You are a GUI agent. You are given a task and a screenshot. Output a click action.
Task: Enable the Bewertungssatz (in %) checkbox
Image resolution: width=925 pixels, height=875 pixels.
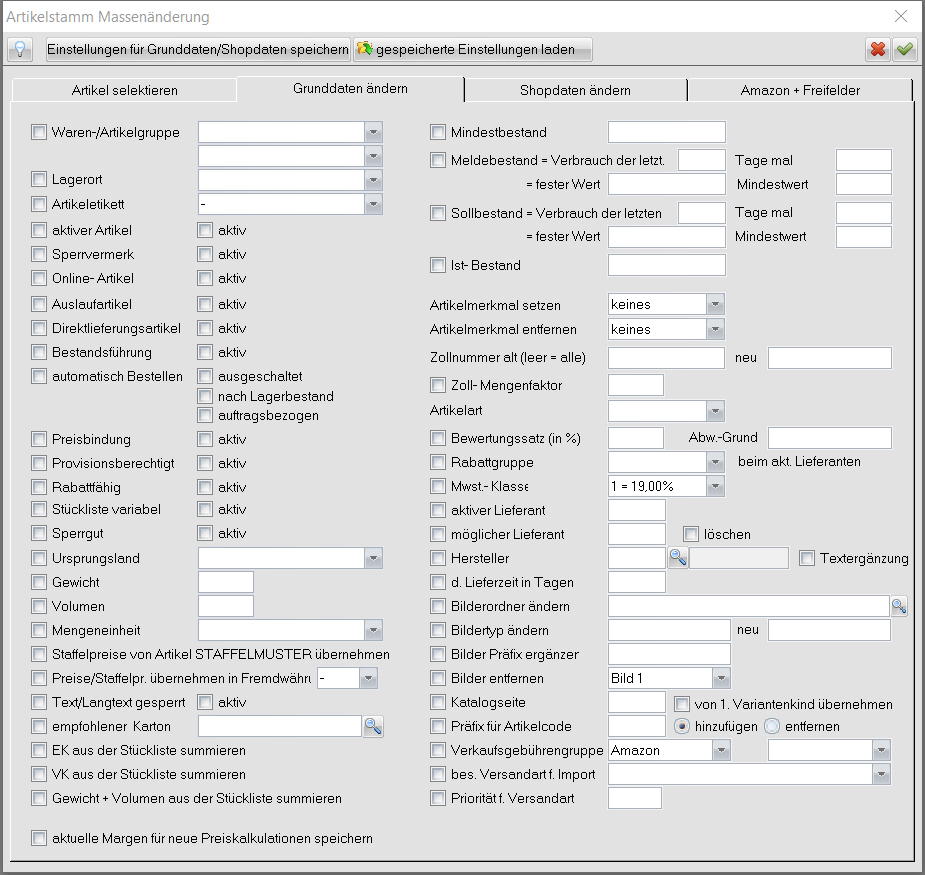pos(438,438)
